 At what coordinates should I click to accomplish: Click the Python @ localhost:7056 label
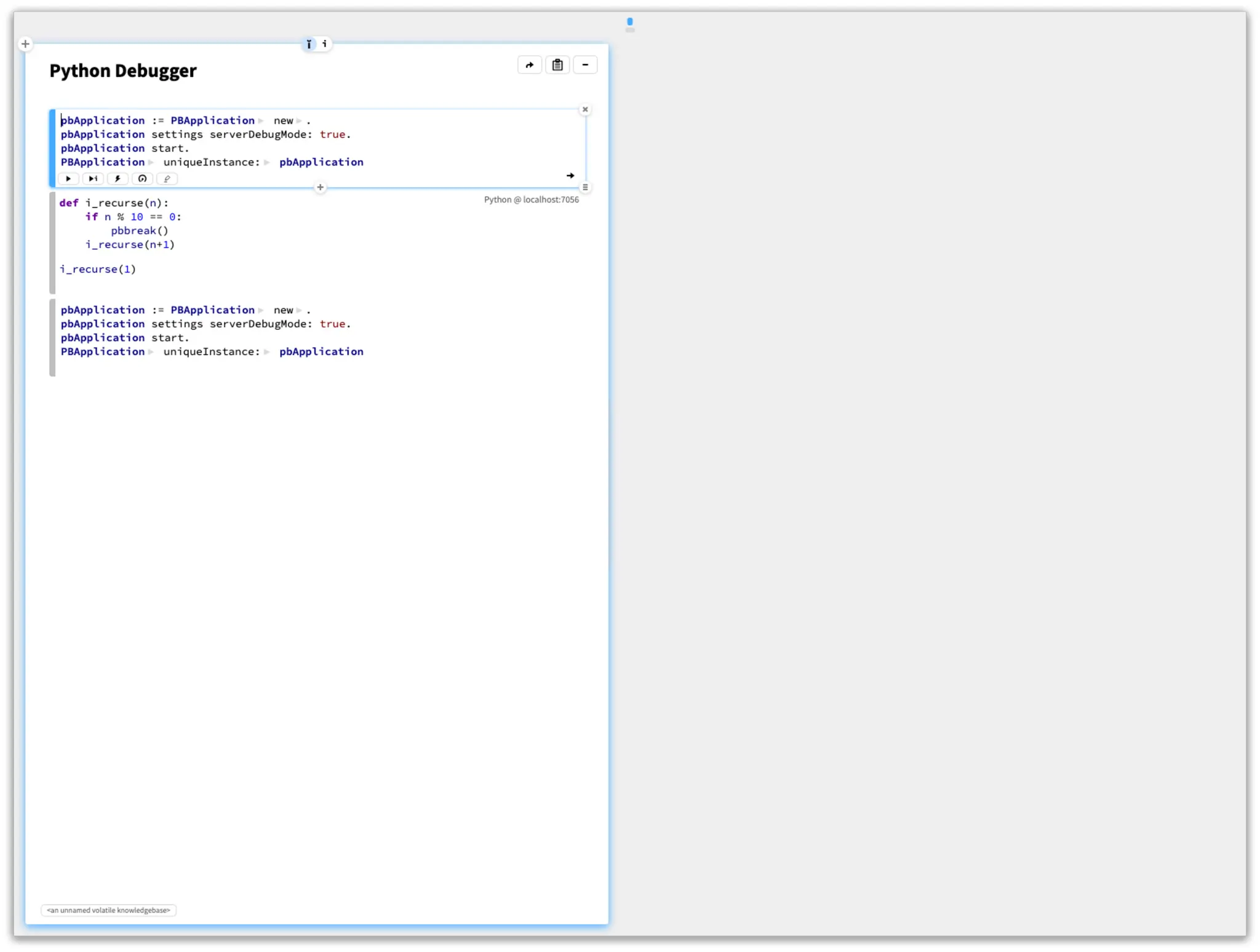531,200
